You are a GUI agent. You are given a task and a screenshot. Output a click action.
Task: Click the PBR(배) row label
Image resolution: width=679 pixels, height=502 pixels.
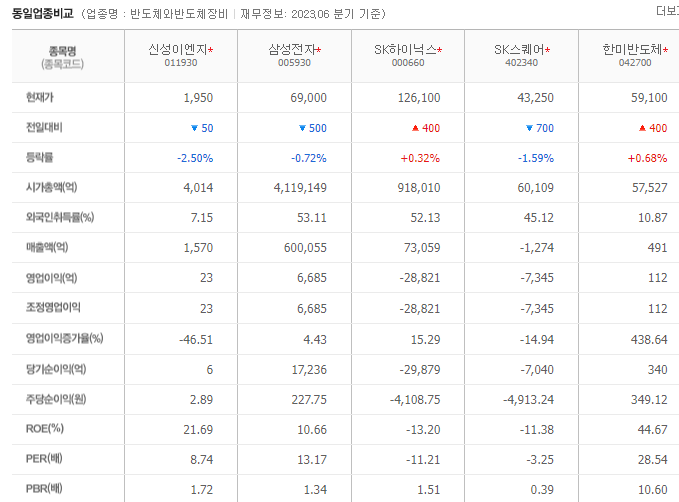44,489
